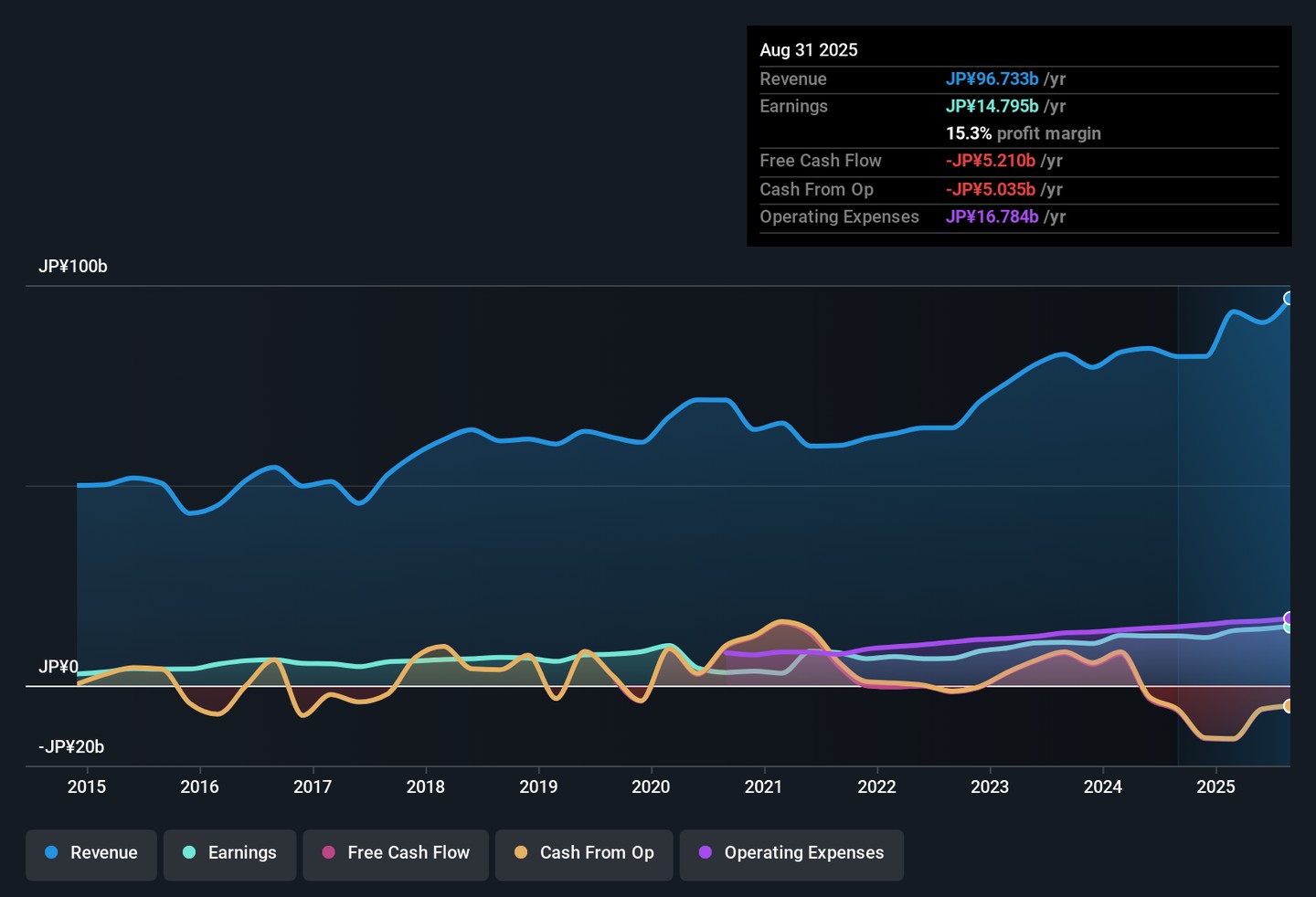Click the pink dot beside Free Cash Flow
Viewport: 1316px width, 897px height.
pos(328,852)
